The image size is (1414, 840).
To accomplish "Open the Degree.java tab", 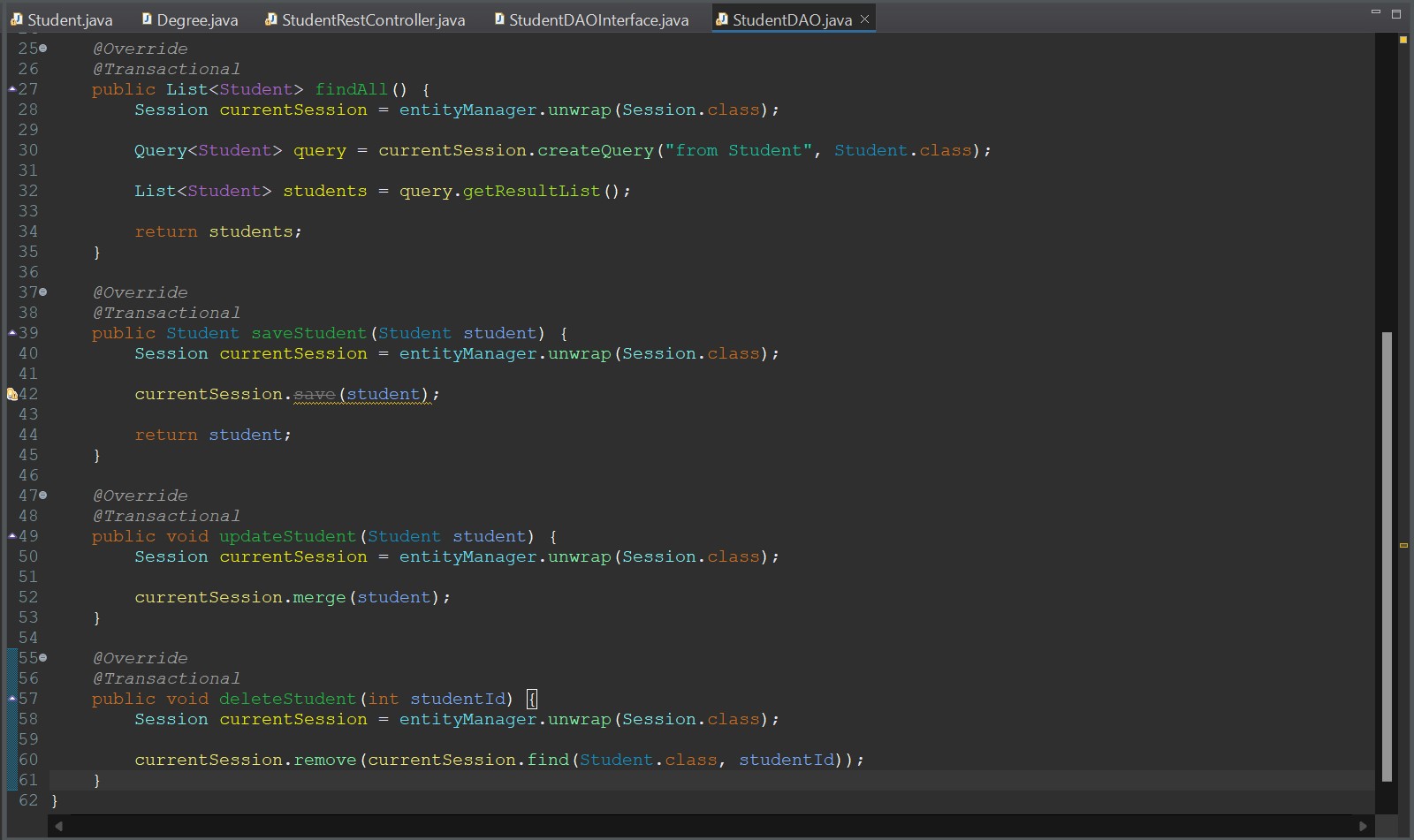I will click(x=190, y=19).
